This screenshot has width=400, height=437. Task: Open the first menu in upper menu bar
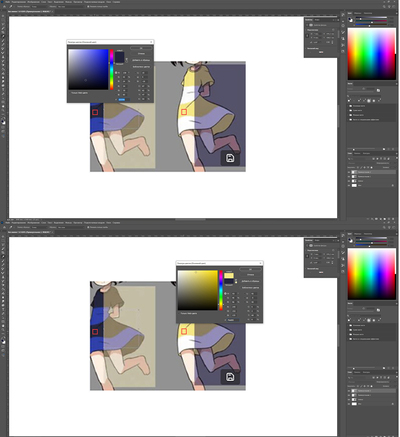pos(8,2)
